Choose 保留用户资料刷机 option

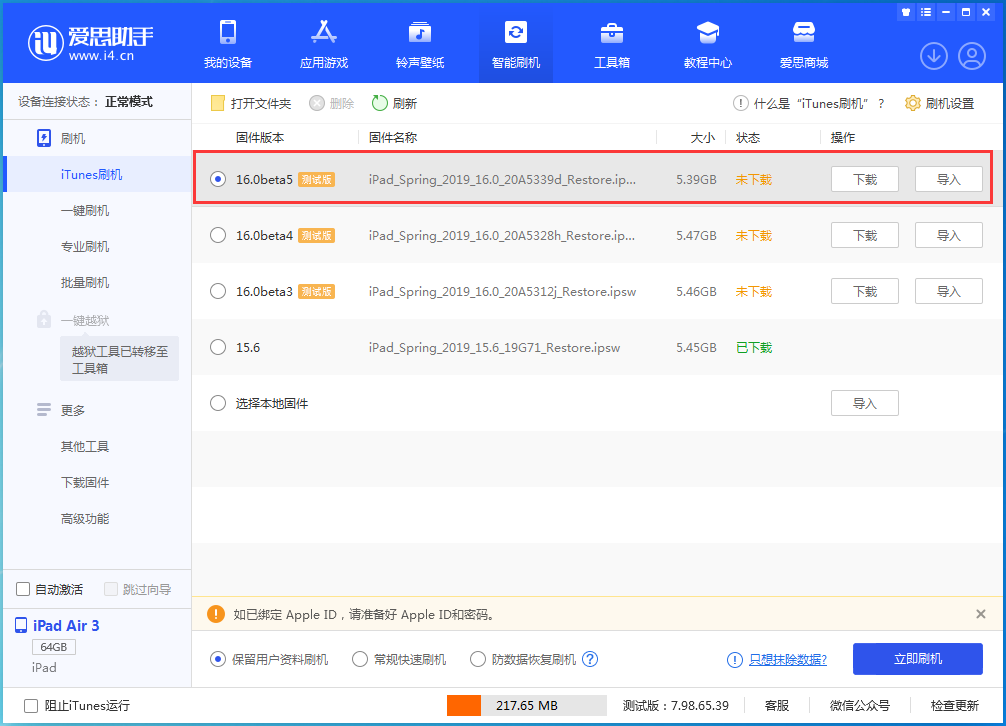pos(218,659)
